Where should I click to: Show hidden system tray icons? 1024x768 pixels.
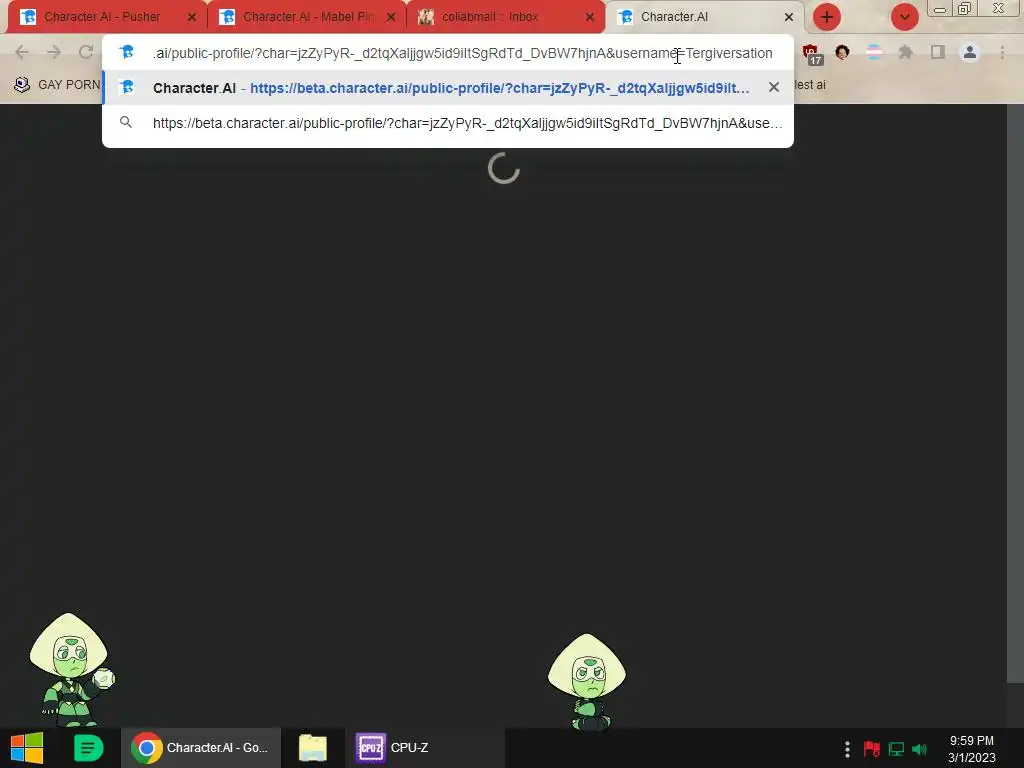[847, 749]
